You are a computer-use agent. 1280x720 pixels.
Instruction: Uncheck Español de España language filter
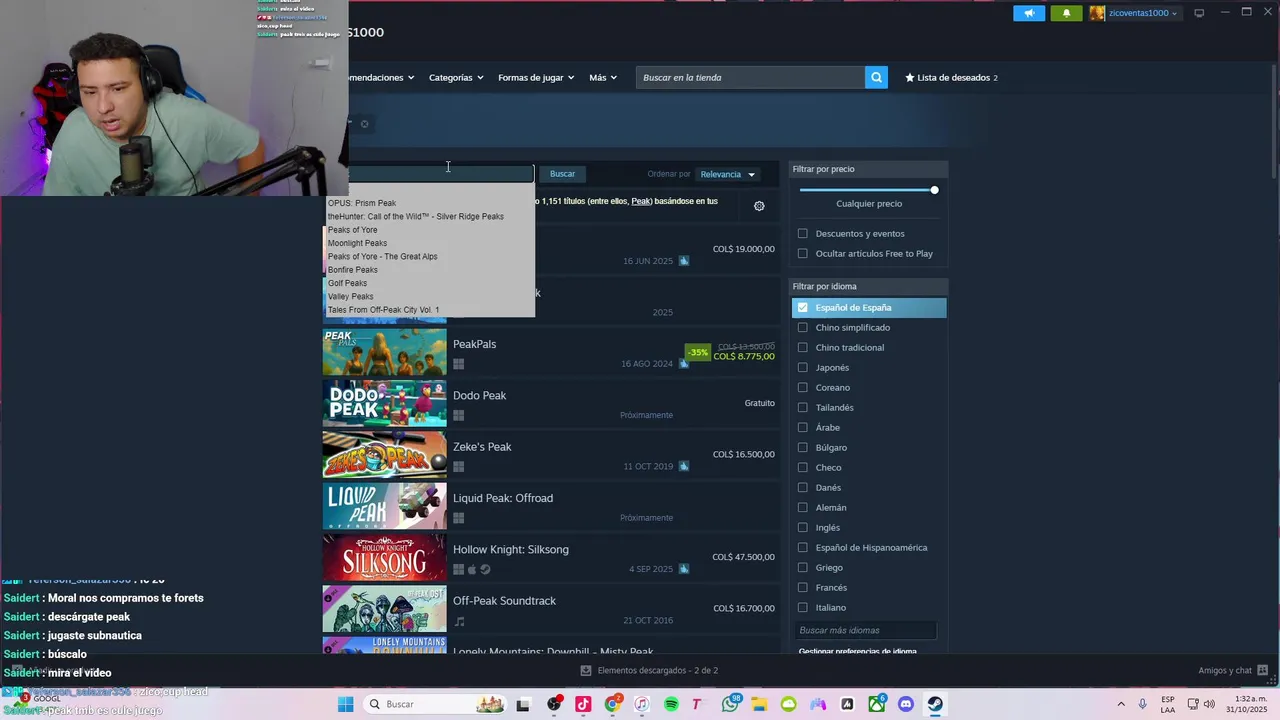(x=802, y=307)
